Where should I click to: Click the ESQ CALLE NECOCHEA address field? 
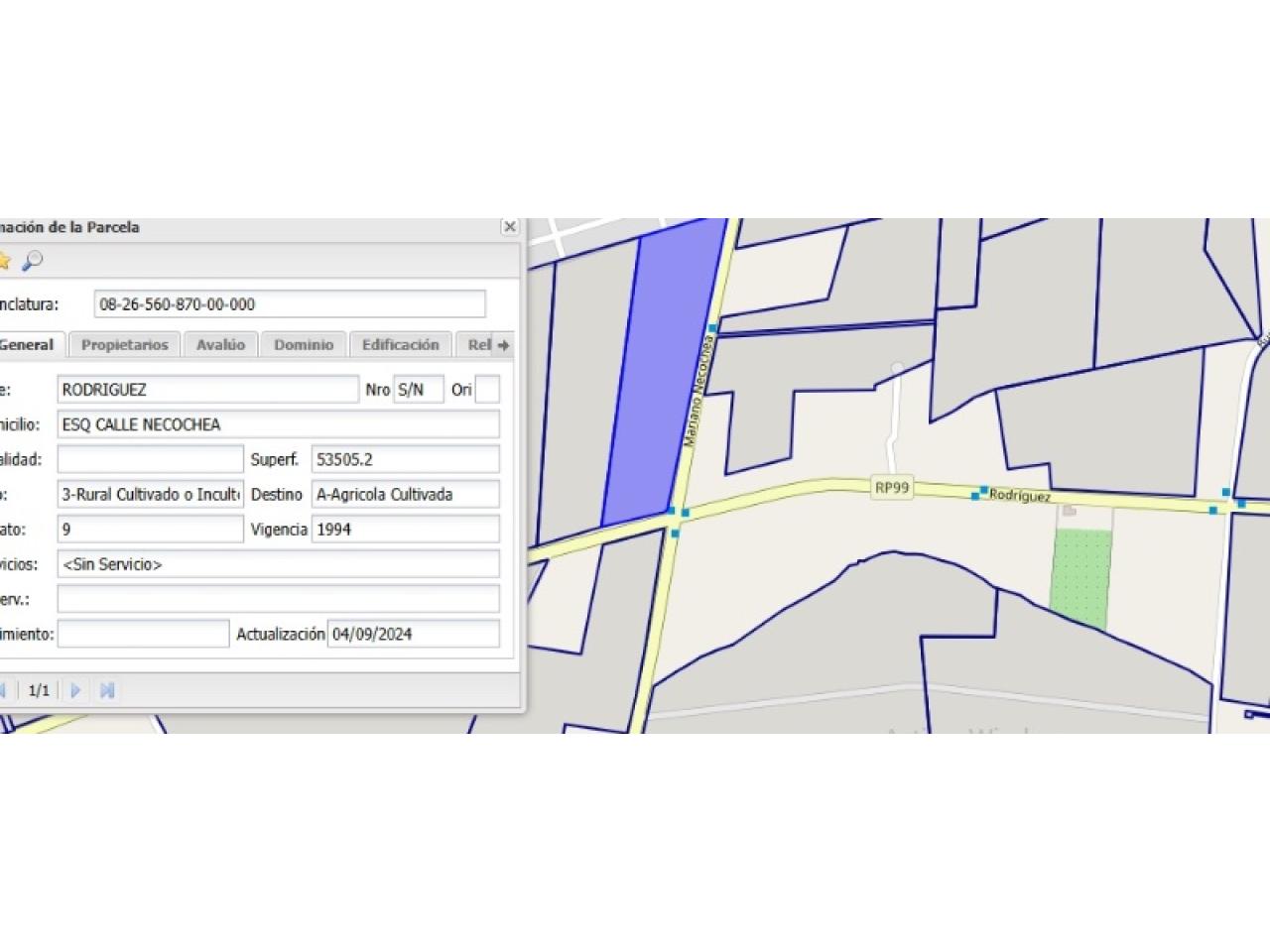[x=278, y=424]
